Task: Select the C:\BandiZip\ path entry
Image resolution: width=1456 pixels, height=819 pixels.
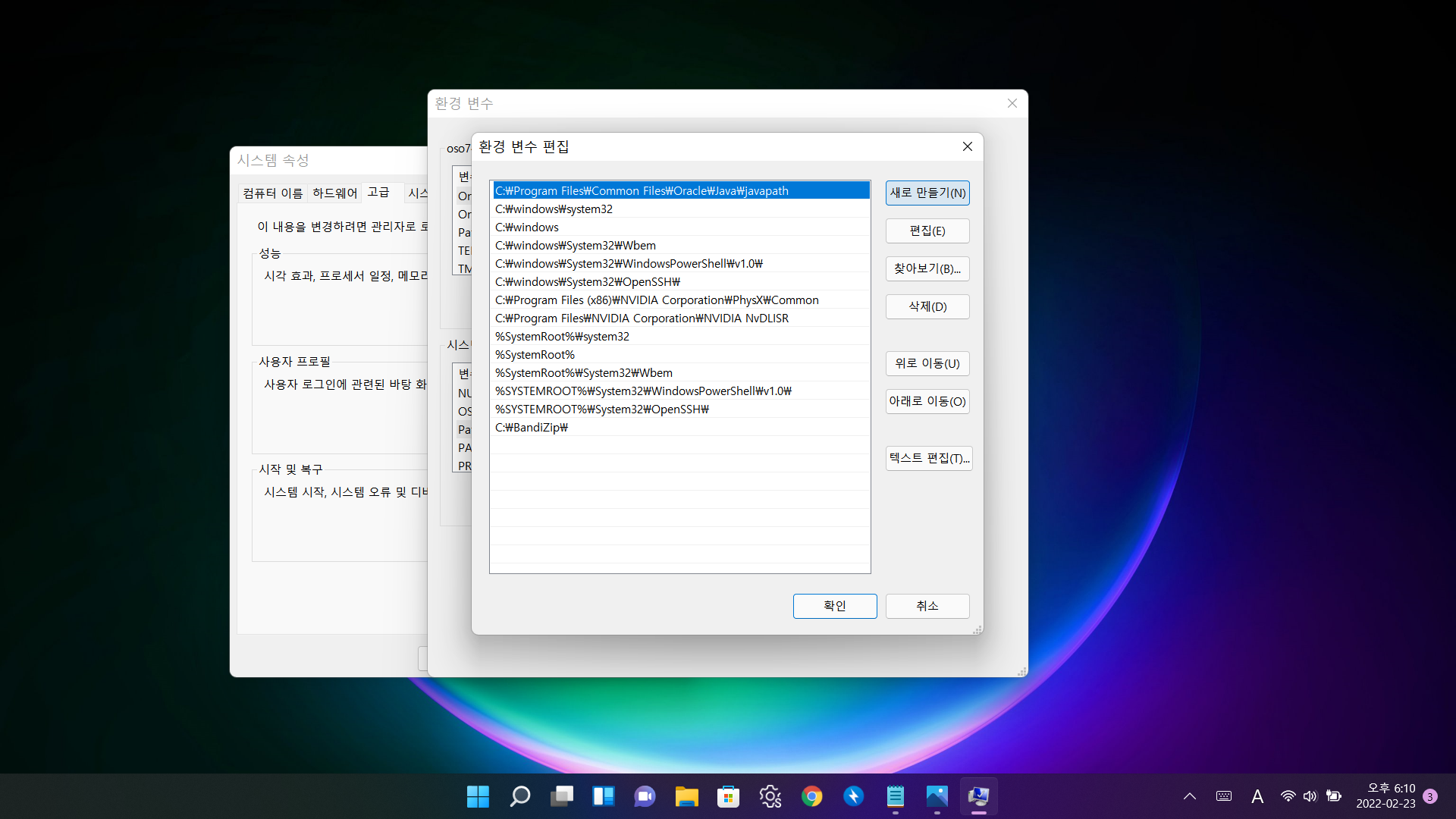Action: 532,428
